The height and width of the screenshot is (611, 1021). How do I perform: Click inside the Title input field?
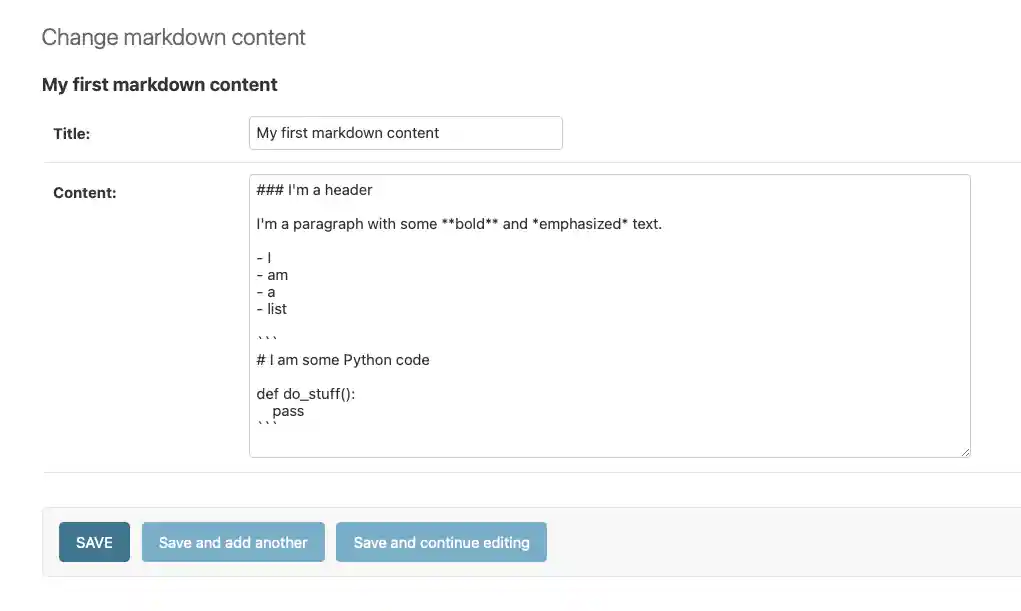[x=405, y=132]
